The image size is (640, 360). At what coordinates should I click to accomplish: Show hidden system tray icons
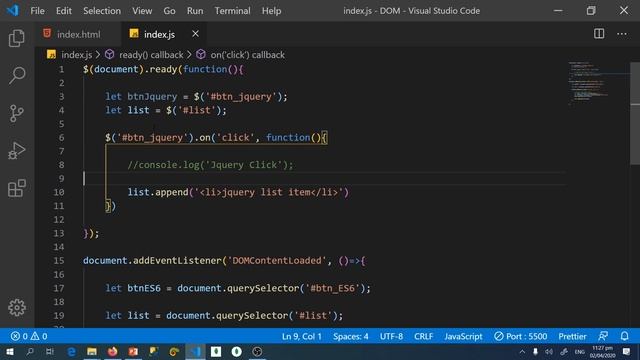tap(522, 351)
